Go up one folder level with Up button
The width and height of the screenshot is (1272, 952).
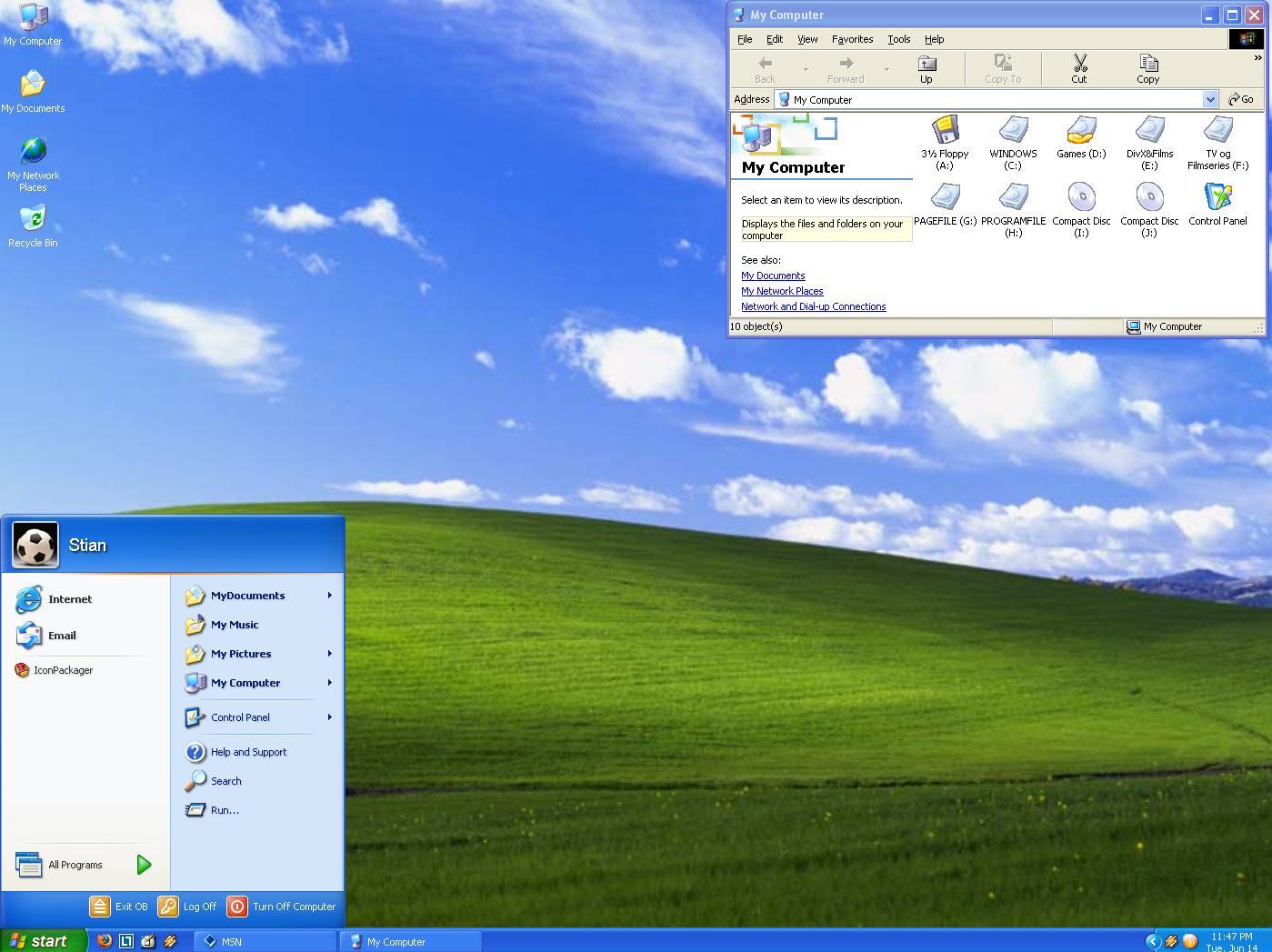coord(926,69)
